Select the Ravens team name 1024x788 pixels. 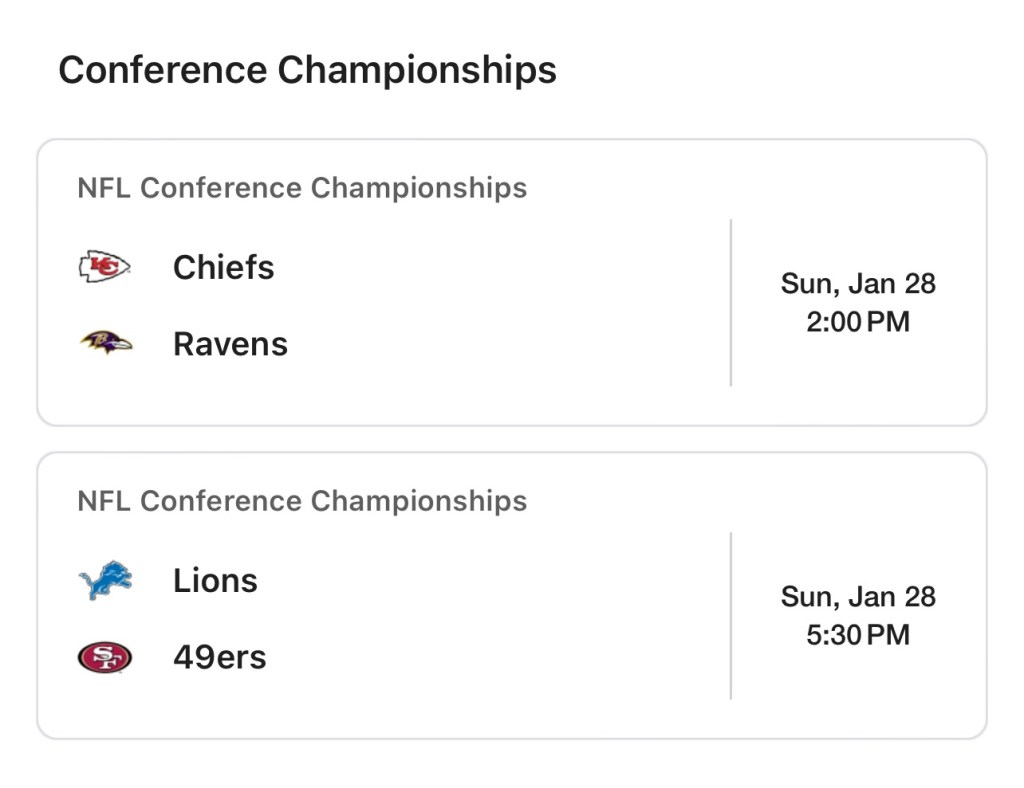pyautogui.click(x=230, y=344)
